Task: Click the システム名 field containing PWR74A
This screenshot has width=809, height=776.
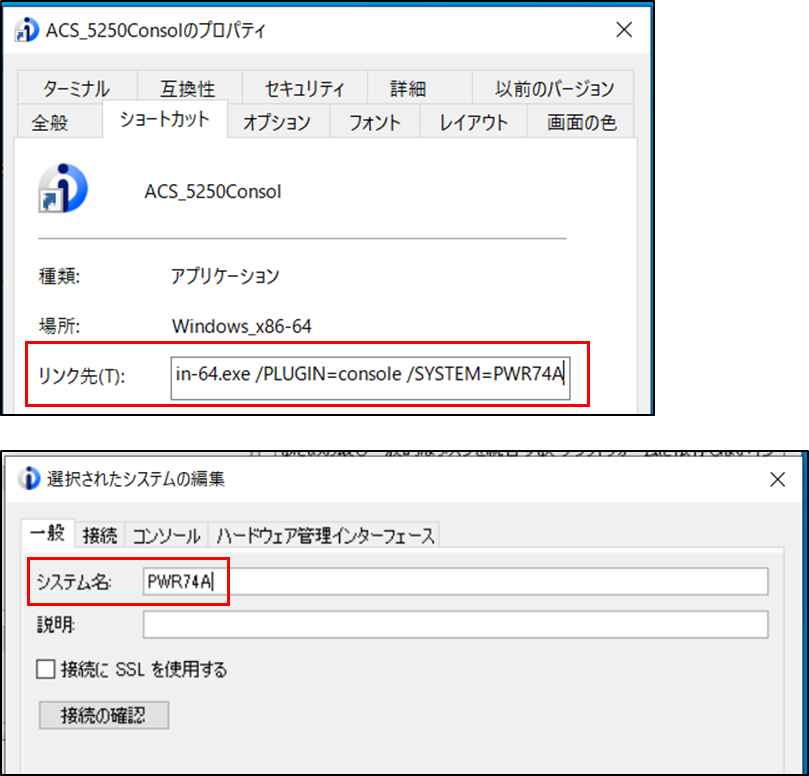Action: click(456, 581)
